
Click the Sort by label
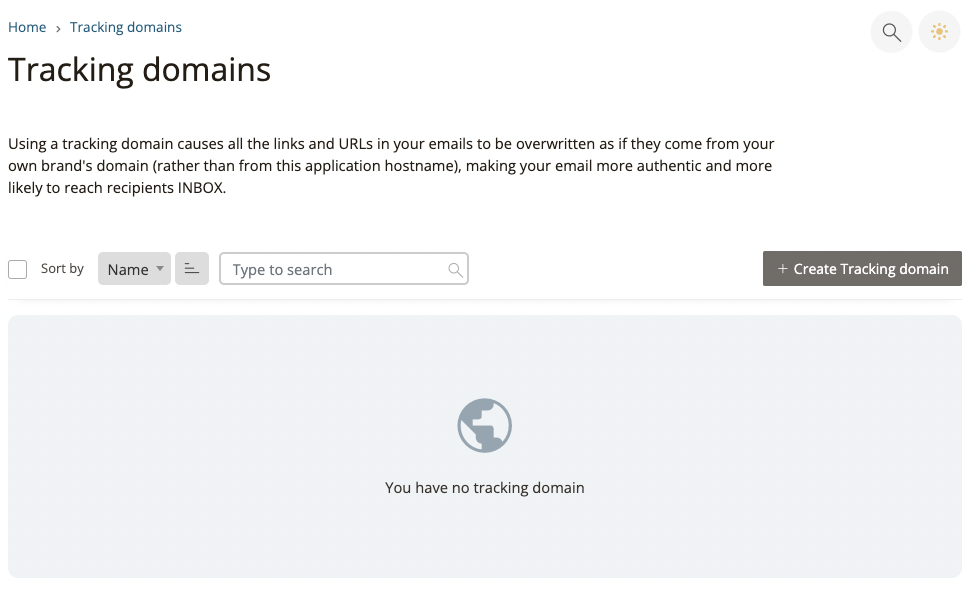click(62, 268)
